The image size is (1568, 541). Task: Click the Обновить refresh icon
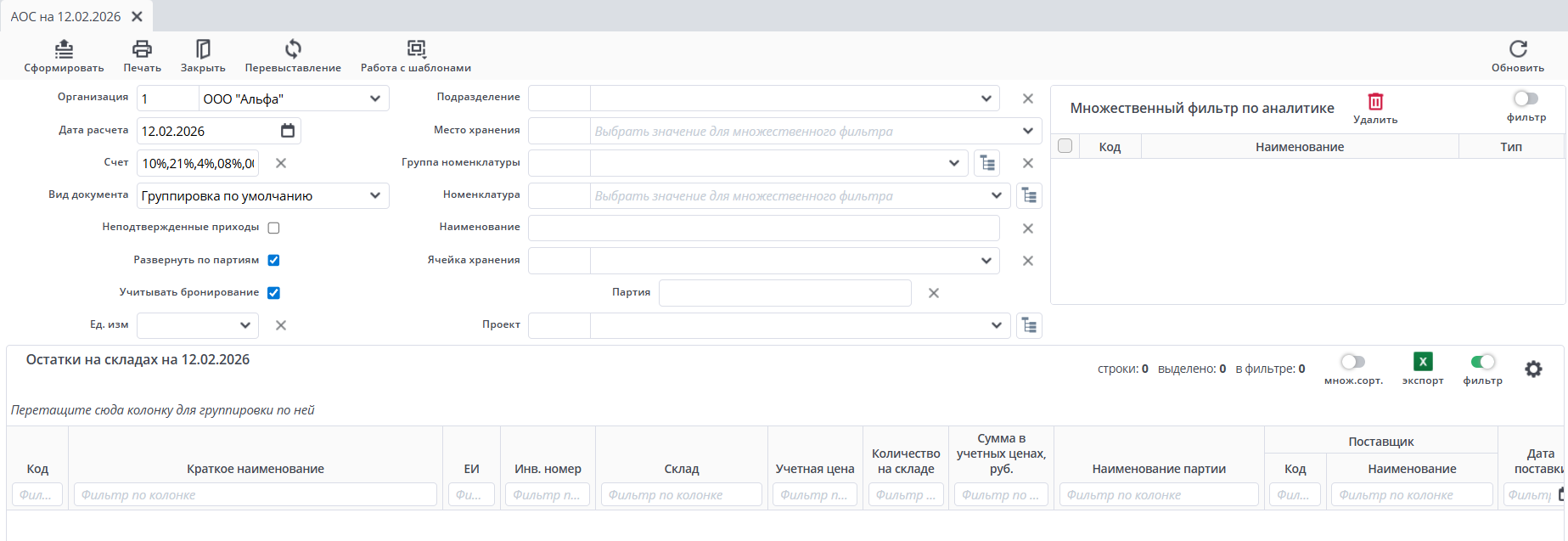(x=1518, y=49)
